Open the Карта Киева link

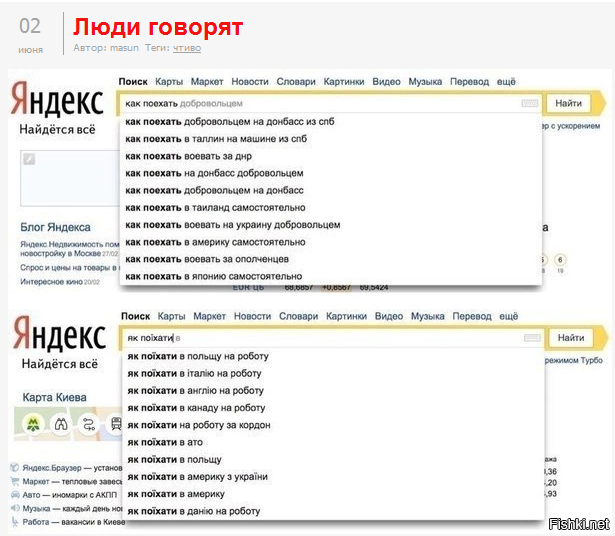55,397
